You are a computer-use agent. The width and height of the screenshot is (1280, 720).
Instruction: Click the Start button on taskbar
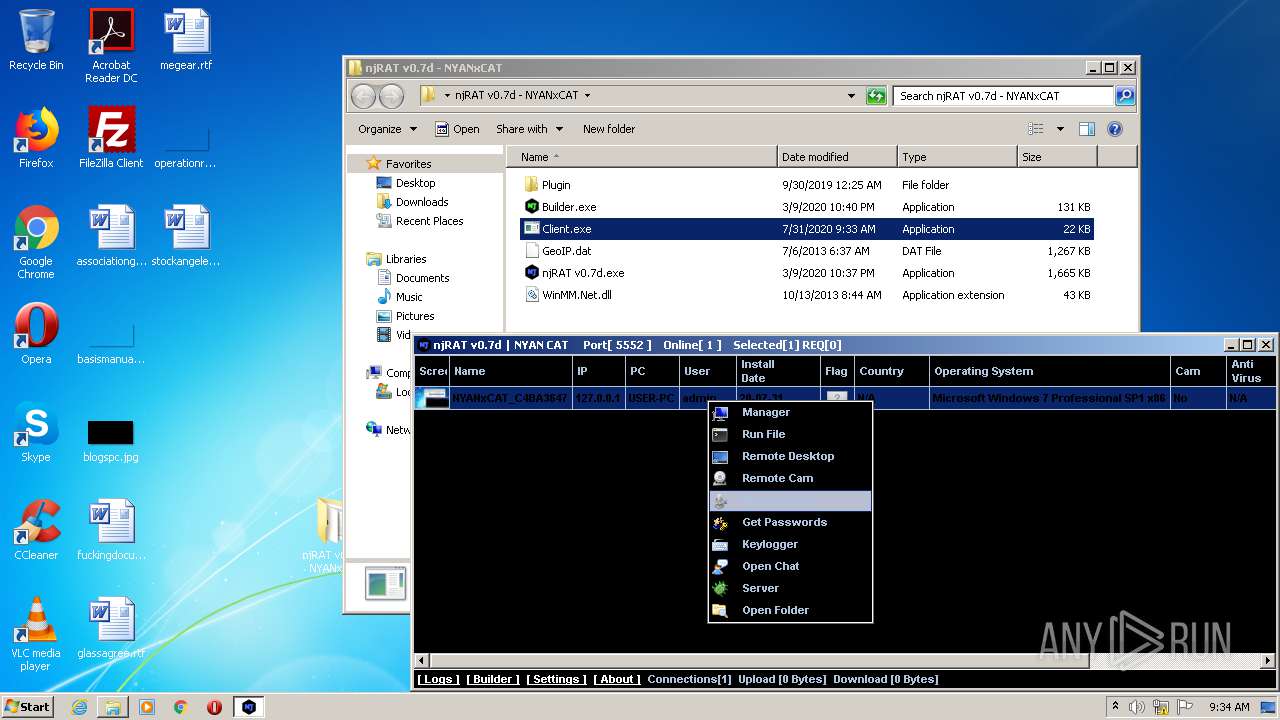pos(27,706)
